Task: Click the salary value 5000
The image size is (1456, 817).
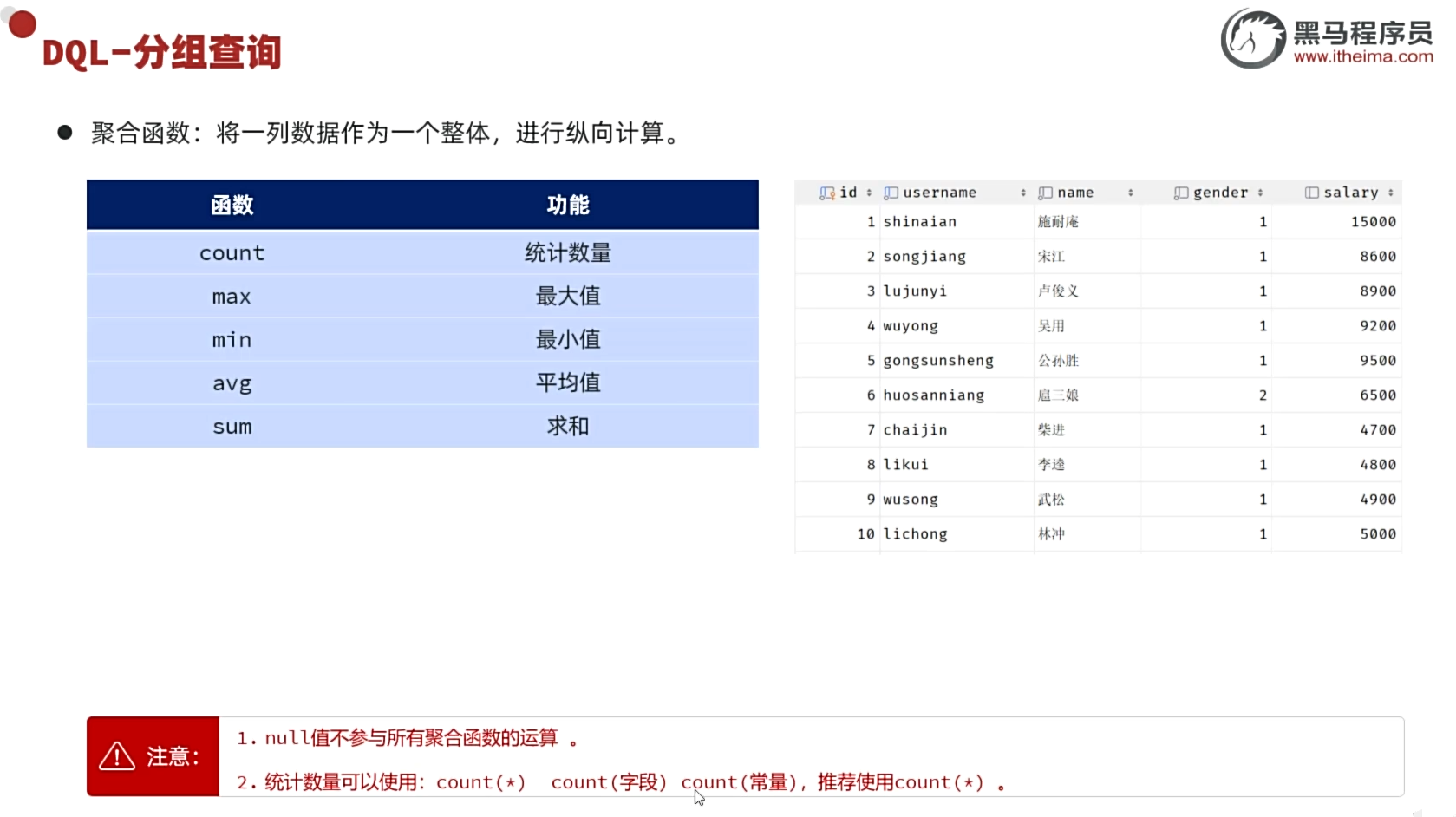Action: (1378, 534)
